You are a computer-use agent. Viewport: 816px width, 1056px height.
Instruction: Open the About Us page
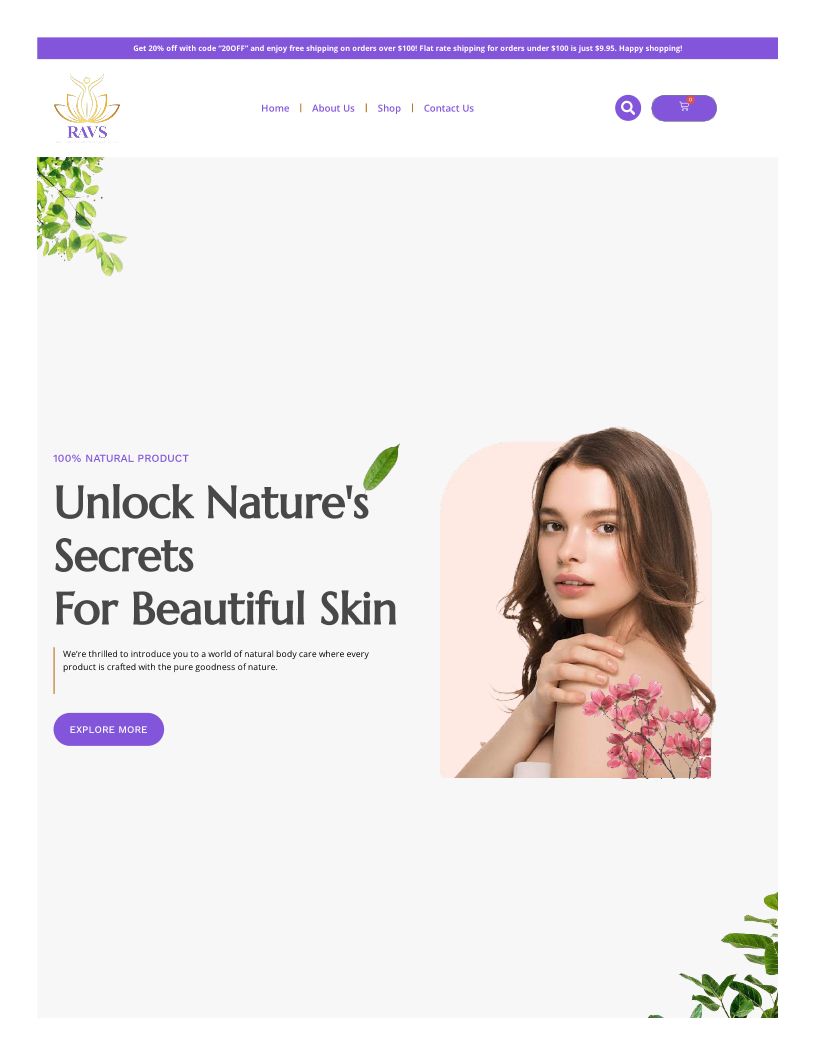coord(333,108)
